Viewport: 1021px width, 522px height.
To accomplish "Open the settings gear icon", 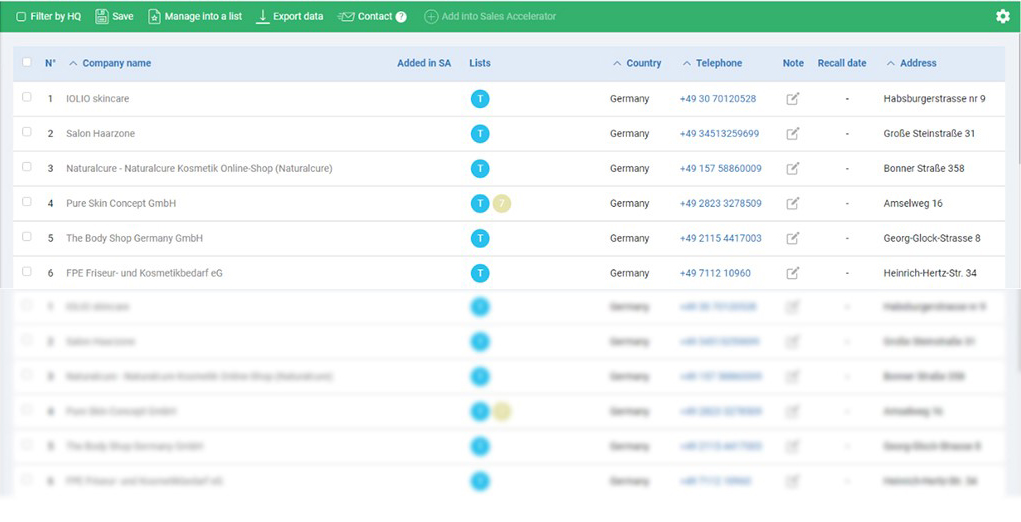I will point(1002,16).
